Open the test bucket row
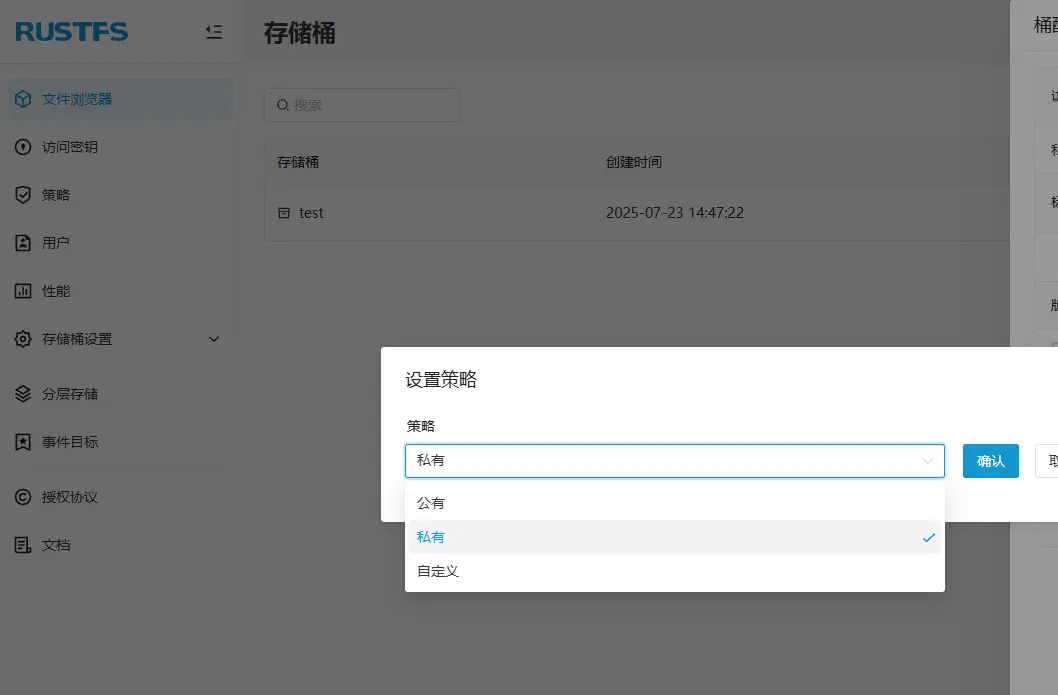Screen dimensions: 1058x695 pyautogui.click(x=311, y=213)
